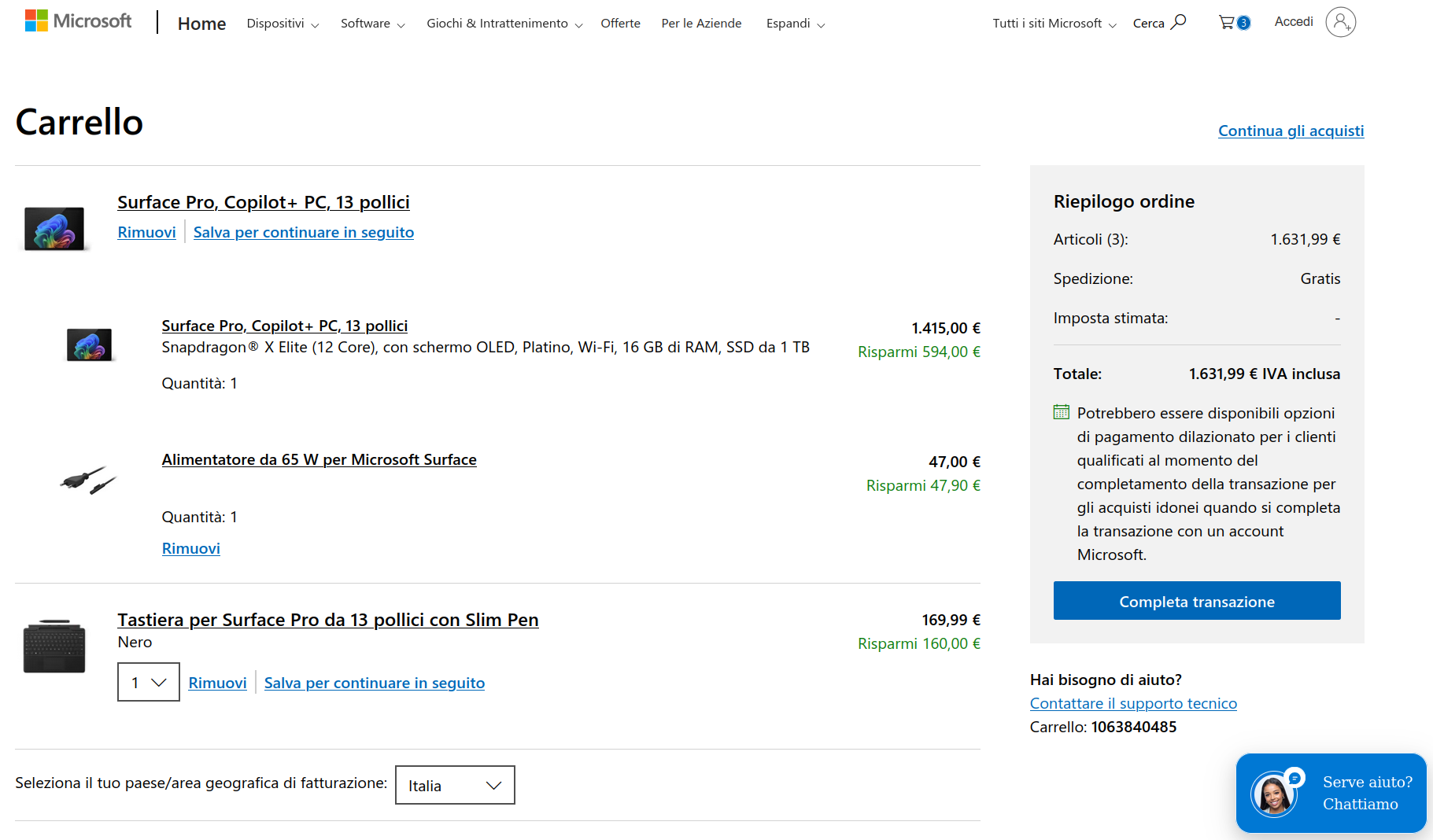Click Contattare il supporto tecnico link
1433x840 pixels.
point(1133,703)
